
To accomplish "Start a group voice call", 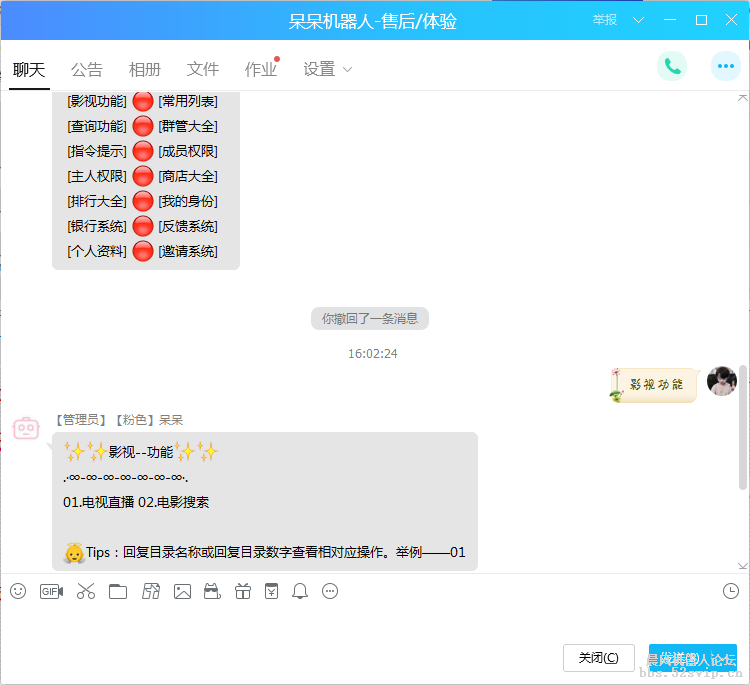I will [672, 66].
